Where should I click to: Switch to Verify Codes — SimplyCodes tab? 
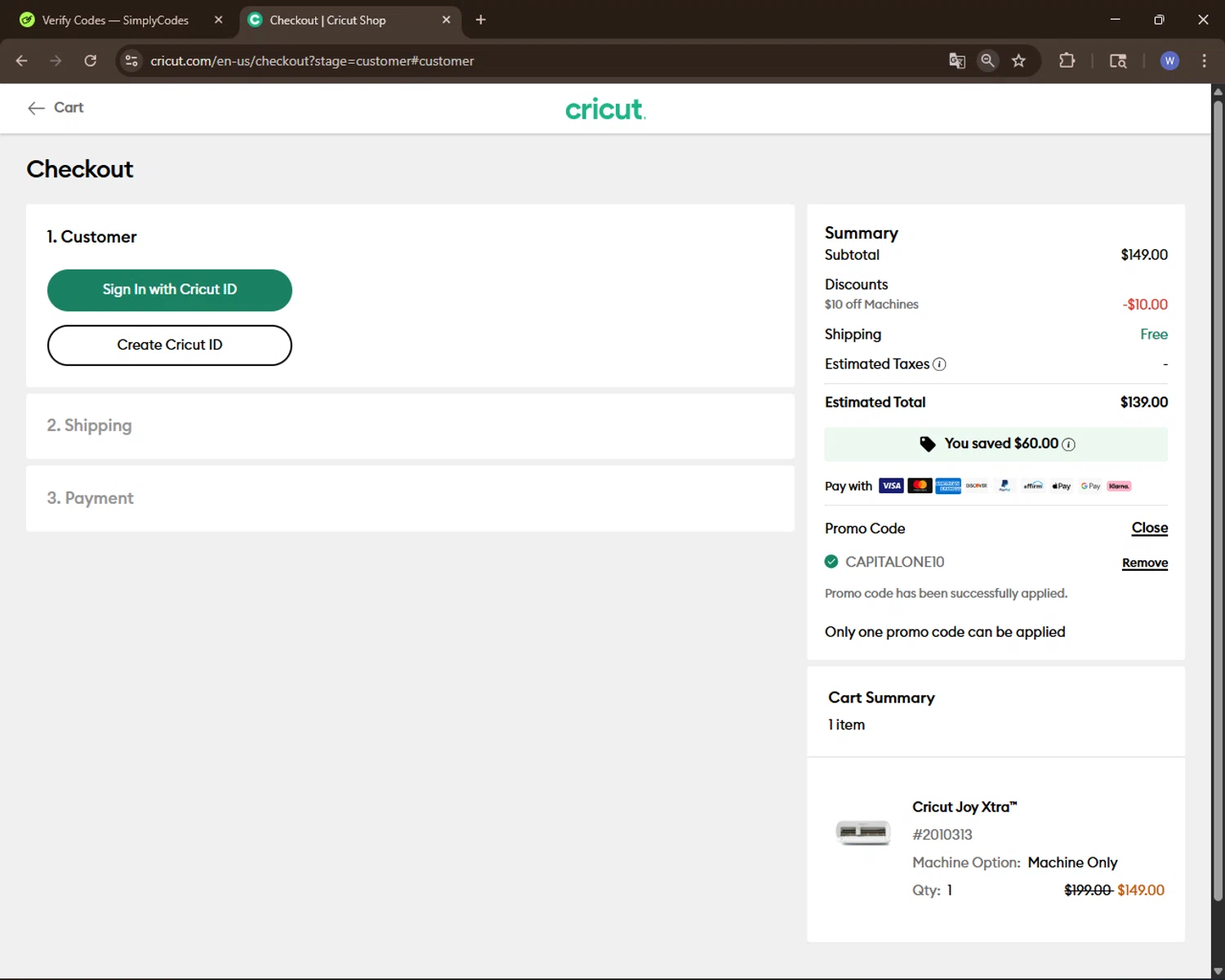114,20
